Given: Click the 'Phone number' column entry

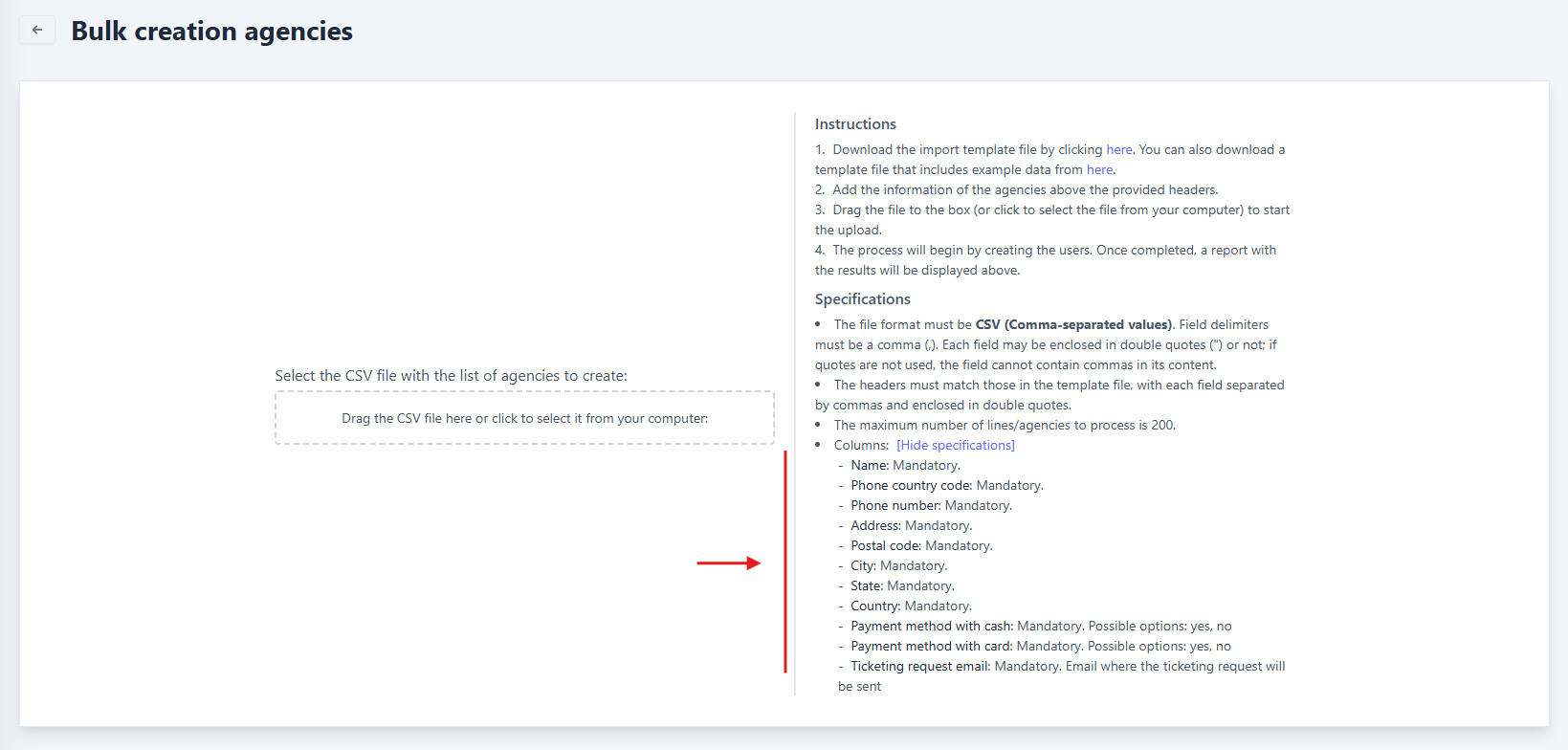Looking at the screenshot, I should pos(930,505).
